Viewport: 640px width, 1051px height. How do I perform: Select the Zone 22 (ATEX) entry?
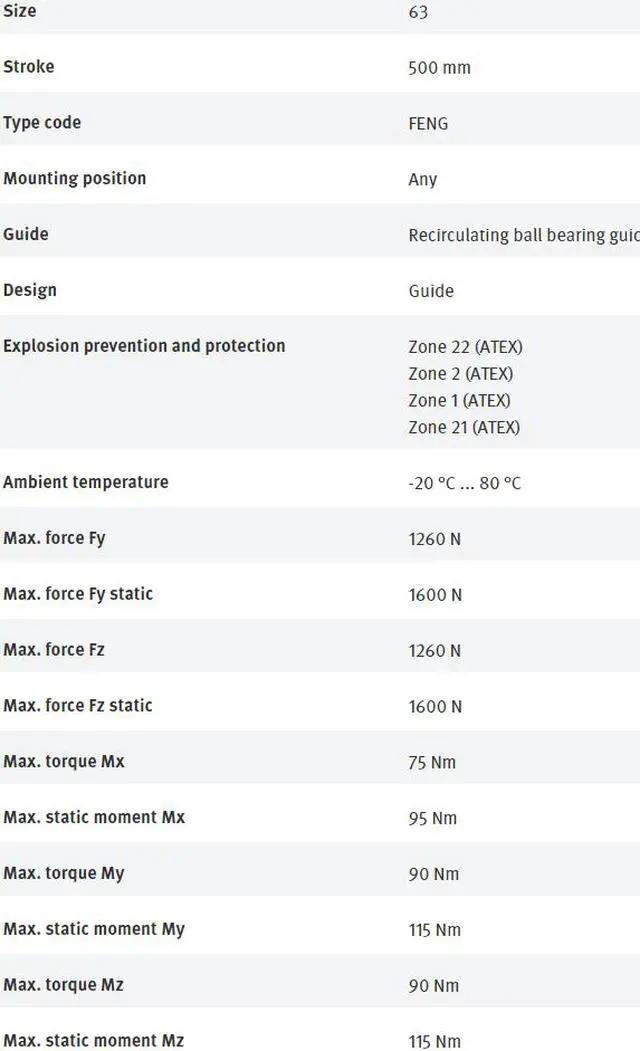point(465,347)
